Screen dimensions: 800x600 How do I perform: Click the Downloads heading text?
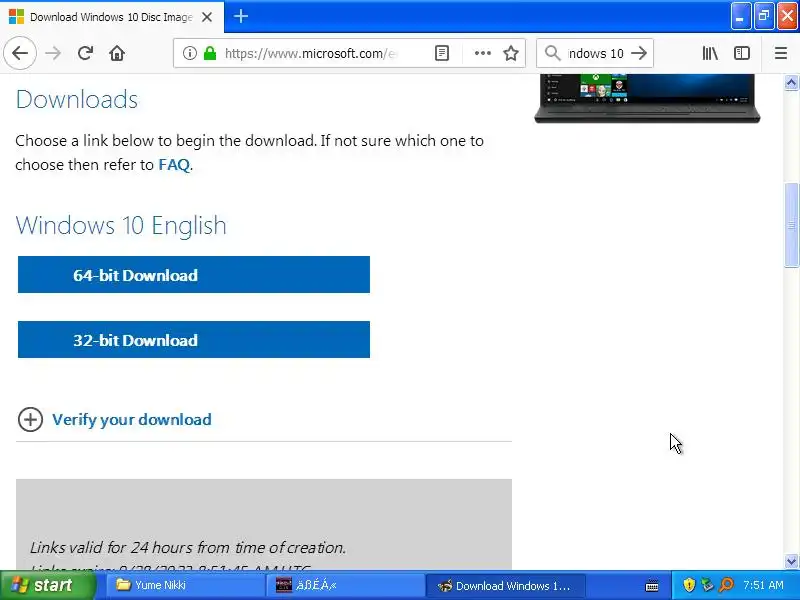click(x=77, y=99)
